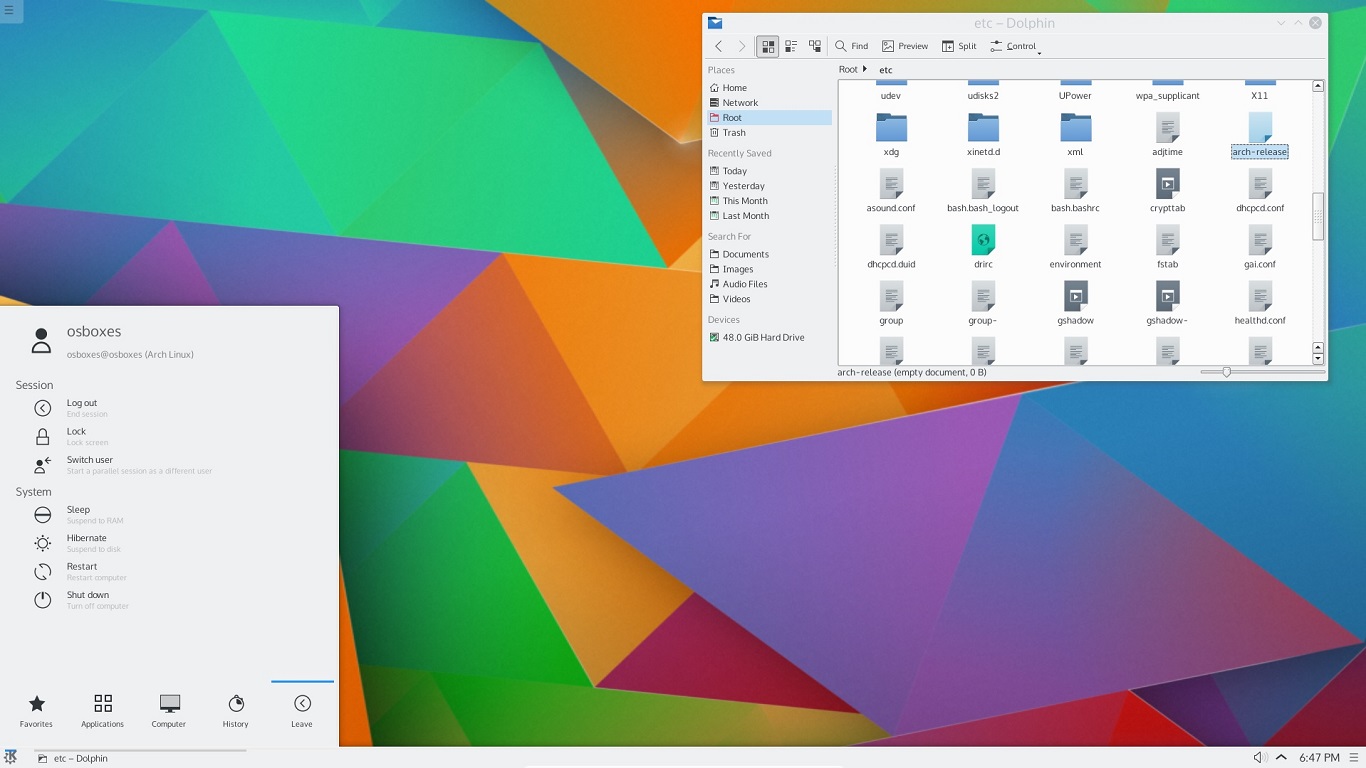Image resolution: width=1366 pixels, height=768 pixels.
Task: Select the arch-release file icon
Action: [x=1260, y=127]
